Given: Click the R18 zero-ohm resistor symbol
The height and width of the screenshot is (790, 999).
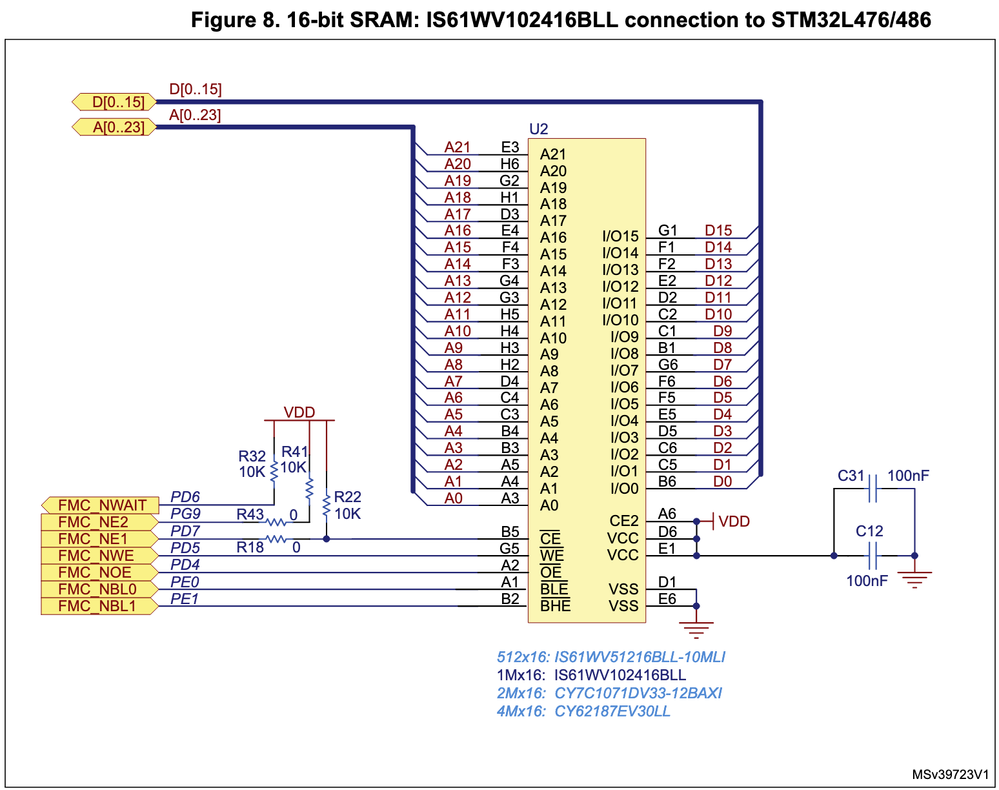Looking at the screenshot, I should [276, 539].
